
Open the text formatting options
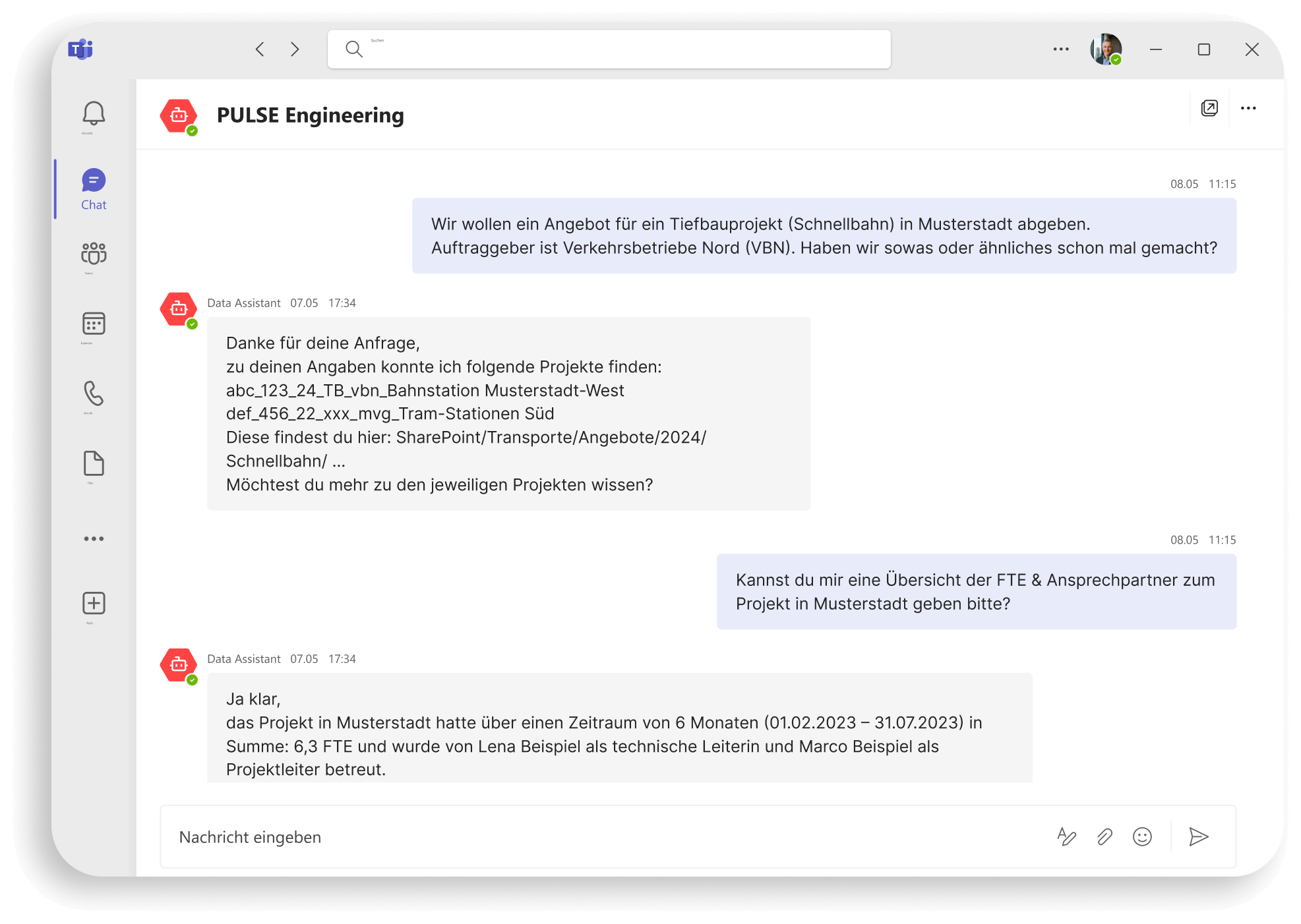click(1066, 837)
